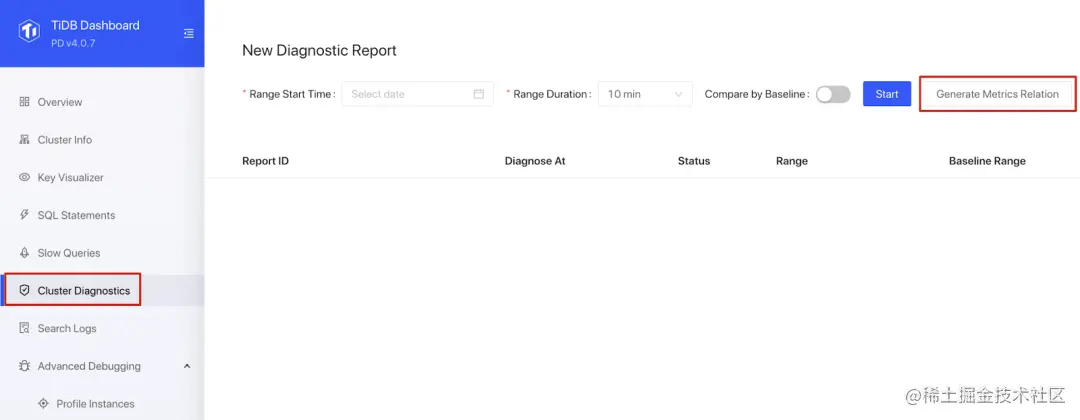
Task: Click the New Diagnostic Report heading
Action: click(x=320, y=50)
